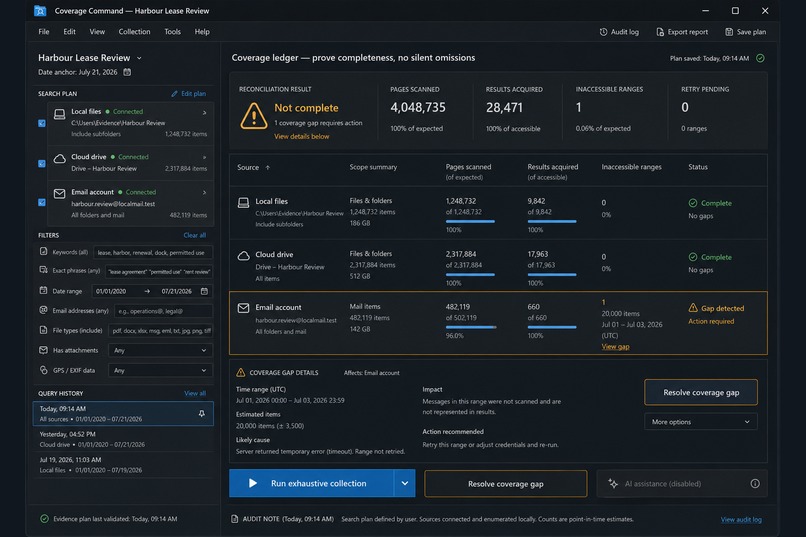Click the Not complete warning triangle

click(253, 116)
